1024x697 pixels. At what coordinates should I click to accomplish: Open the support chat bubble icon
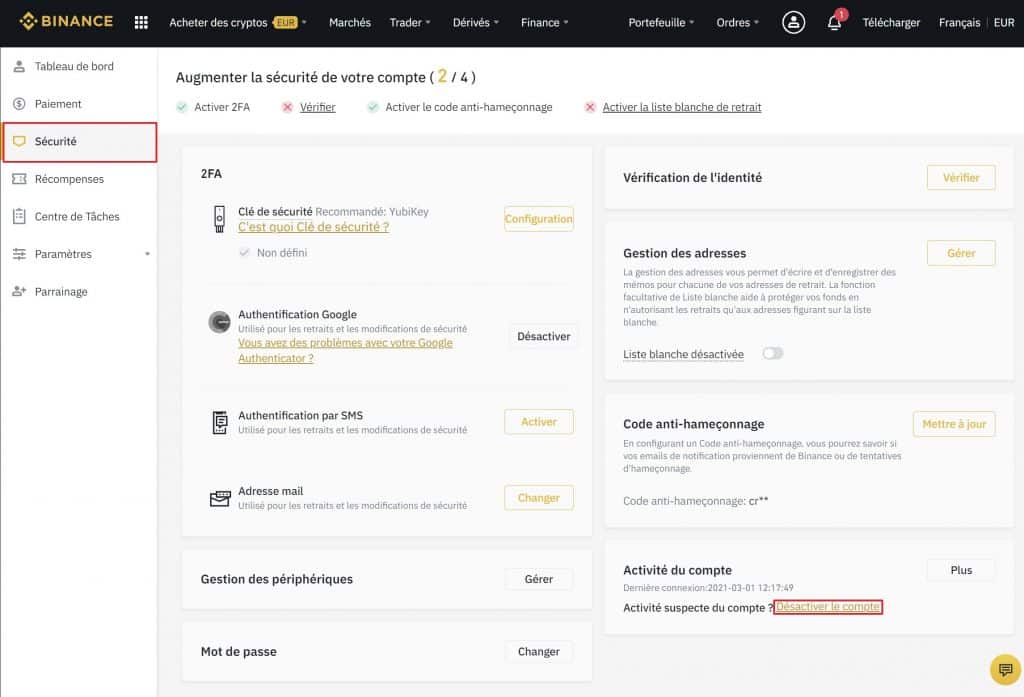[x=1003, y=668]
